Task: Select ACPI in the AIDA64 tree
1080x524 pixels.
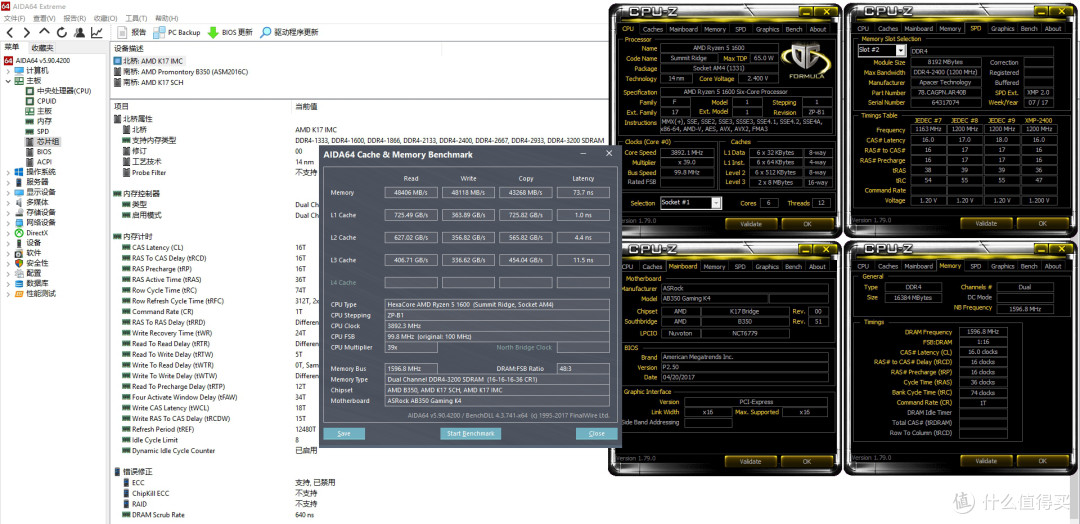Action: coord(38,162)
